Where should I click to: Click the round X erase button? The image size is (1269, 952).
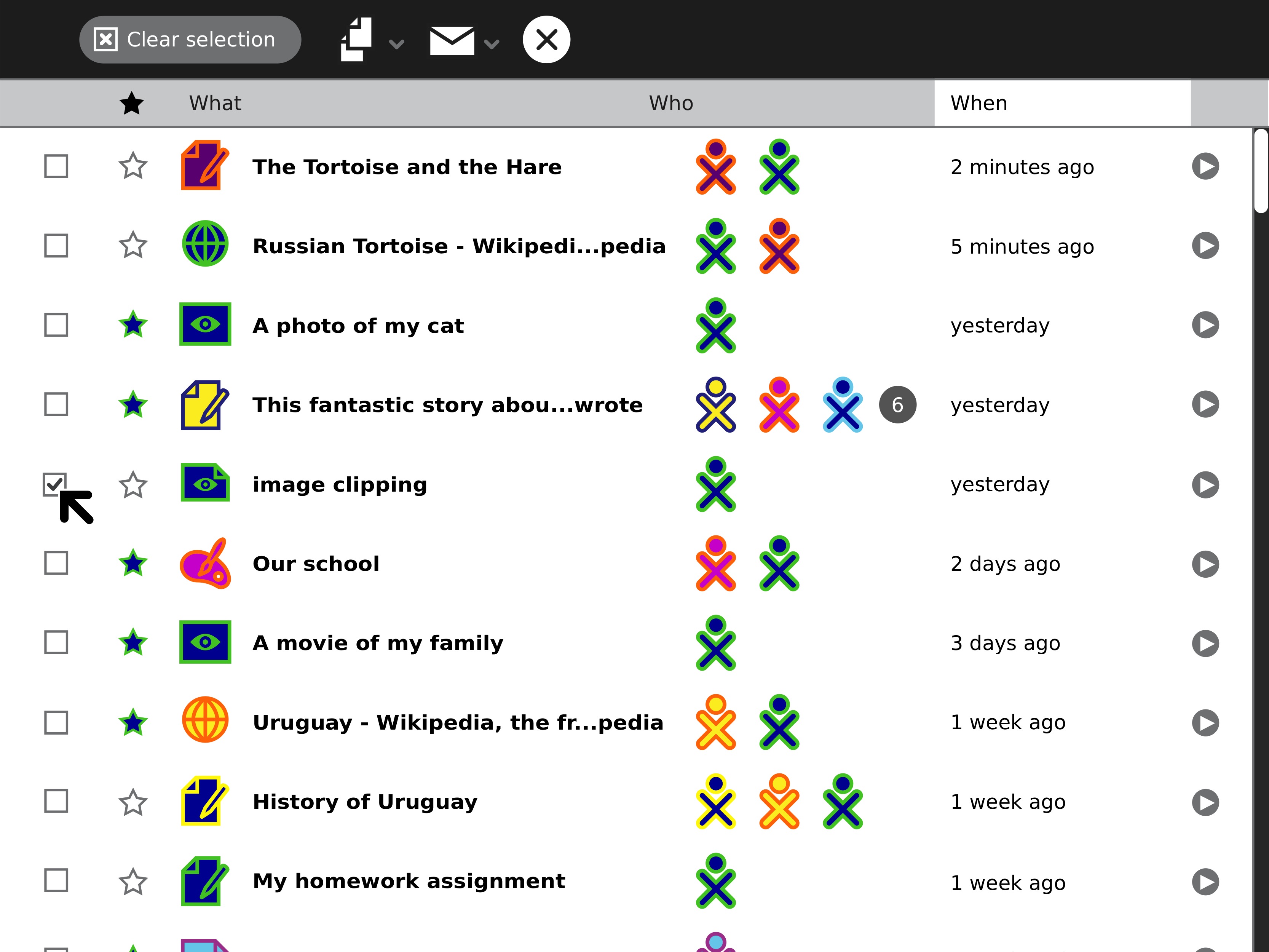coord(546,40)
